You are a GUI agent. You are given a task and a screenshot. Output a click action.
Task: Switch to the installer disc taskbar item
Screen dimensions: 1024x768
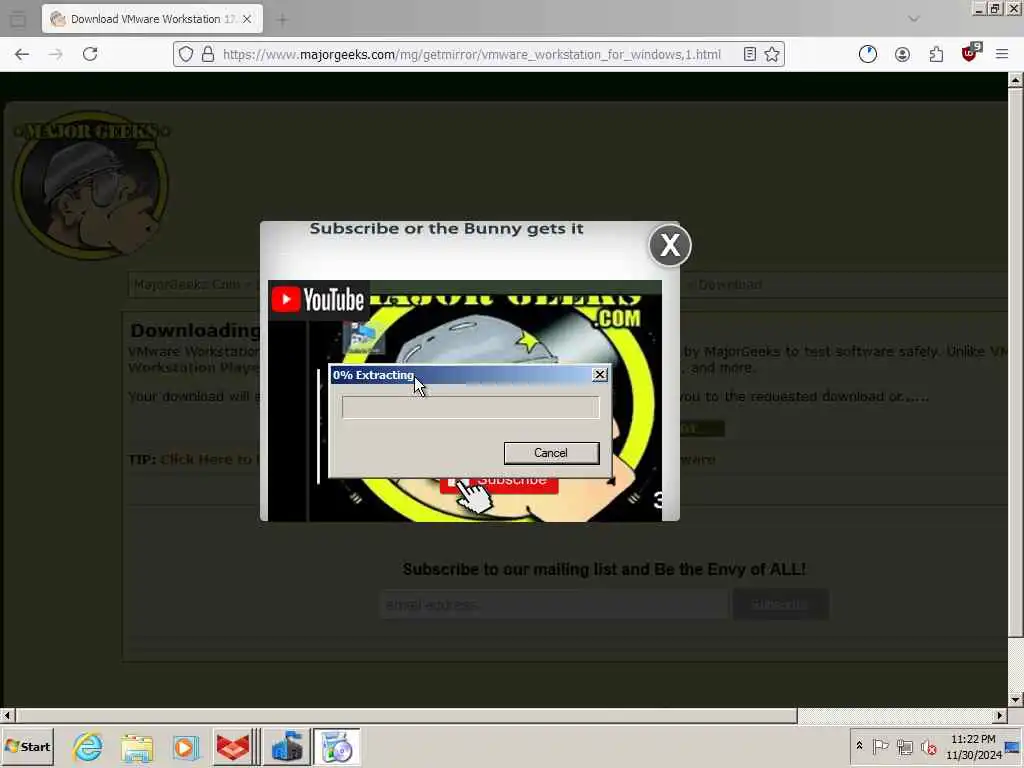pyautogui.click(x=337, y=746)
